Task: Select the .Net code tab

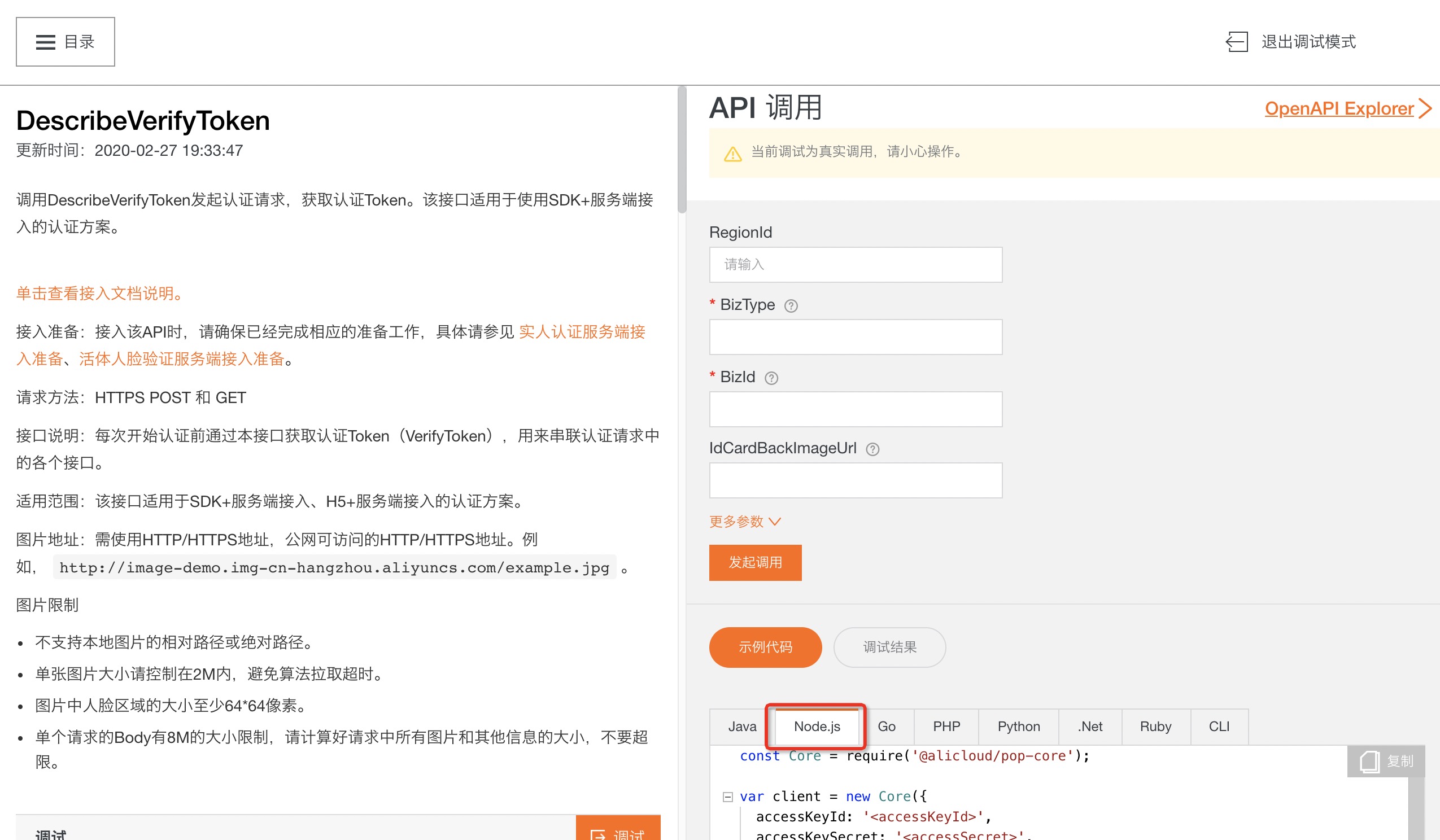Action: click(x=1090, y=727)
